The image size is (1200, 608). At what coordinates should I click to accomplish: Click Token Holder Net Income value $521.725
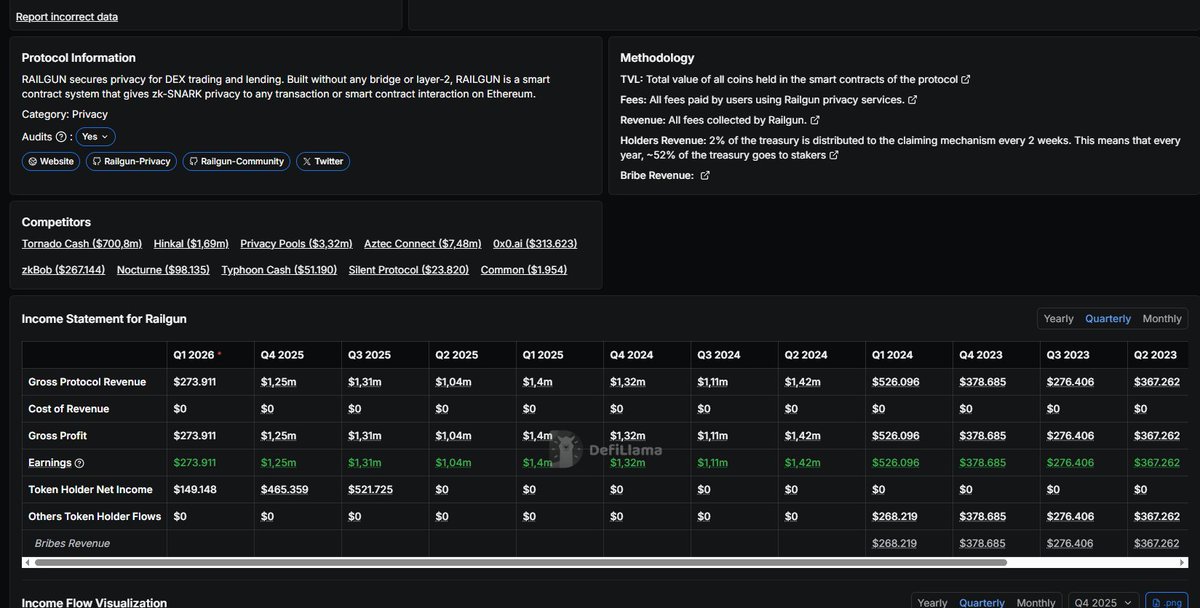point(370,490)
